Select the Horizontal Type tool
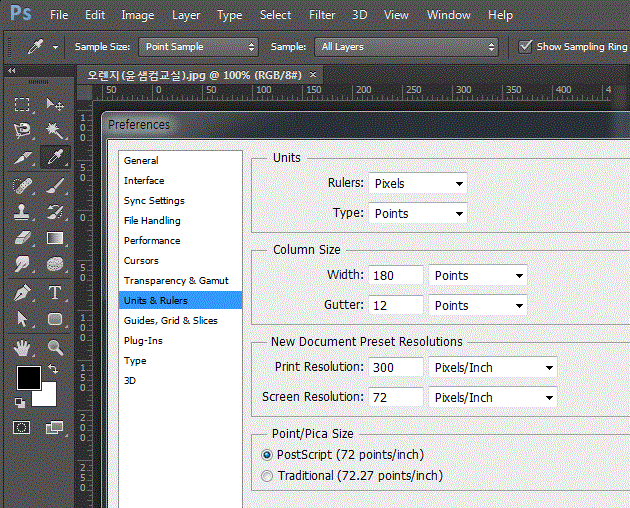The image size is (630, 508). (x=55, y=293)
